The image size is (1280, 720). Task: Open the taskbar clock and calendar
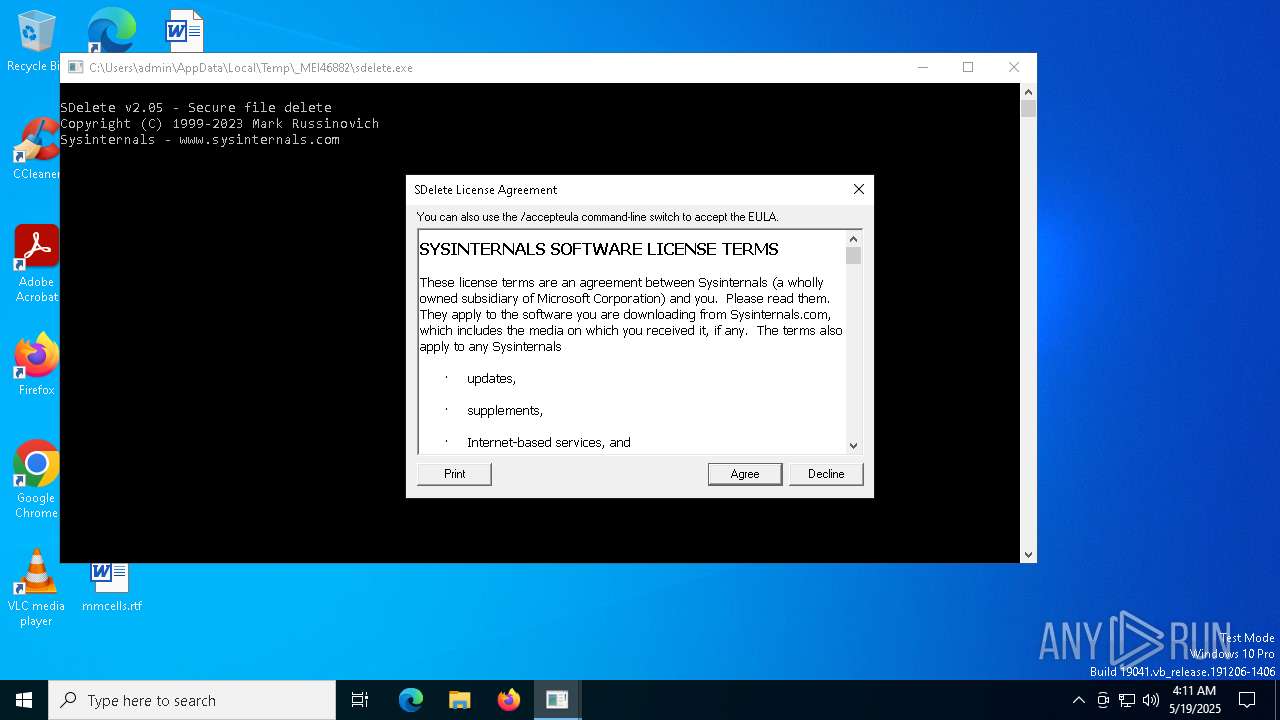tap(1194, 700)
